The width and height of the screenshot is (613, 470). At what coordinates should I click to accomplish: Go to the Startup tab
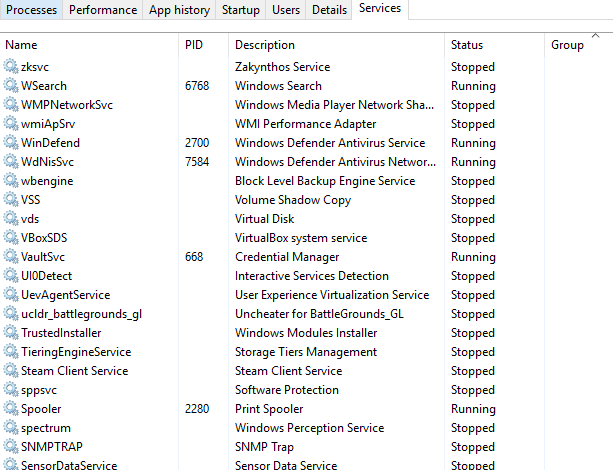[241, 10]
